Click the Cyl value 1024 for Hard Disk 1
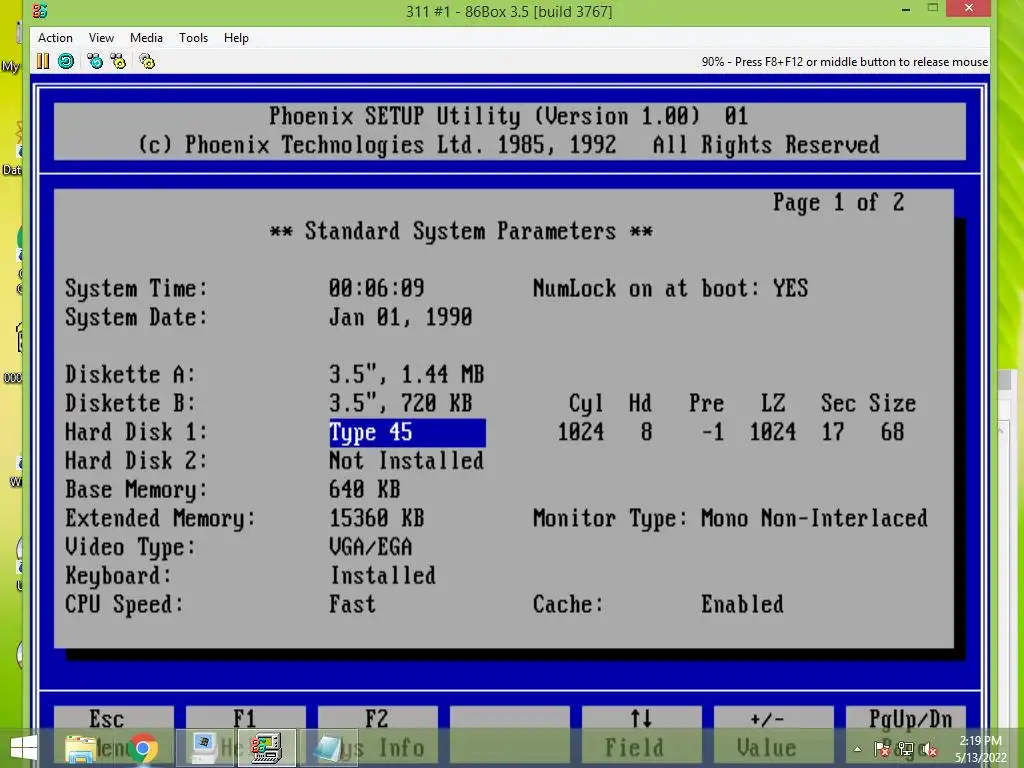Screen dimensions: 1024x768 [581, 432]
